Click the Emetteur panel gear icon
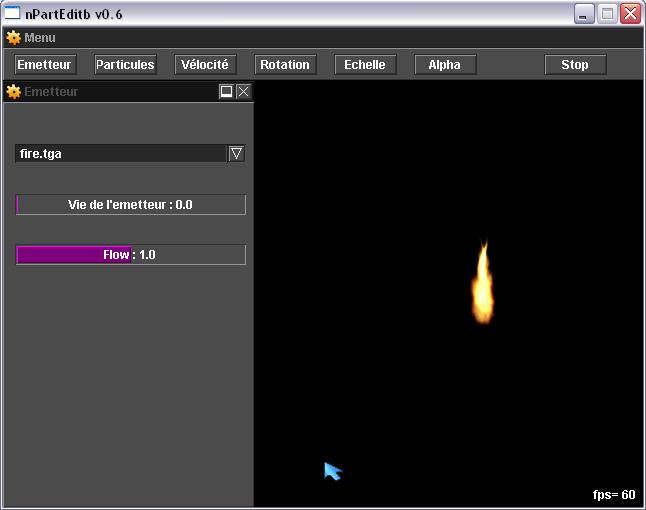 click(x=13, y=91)
